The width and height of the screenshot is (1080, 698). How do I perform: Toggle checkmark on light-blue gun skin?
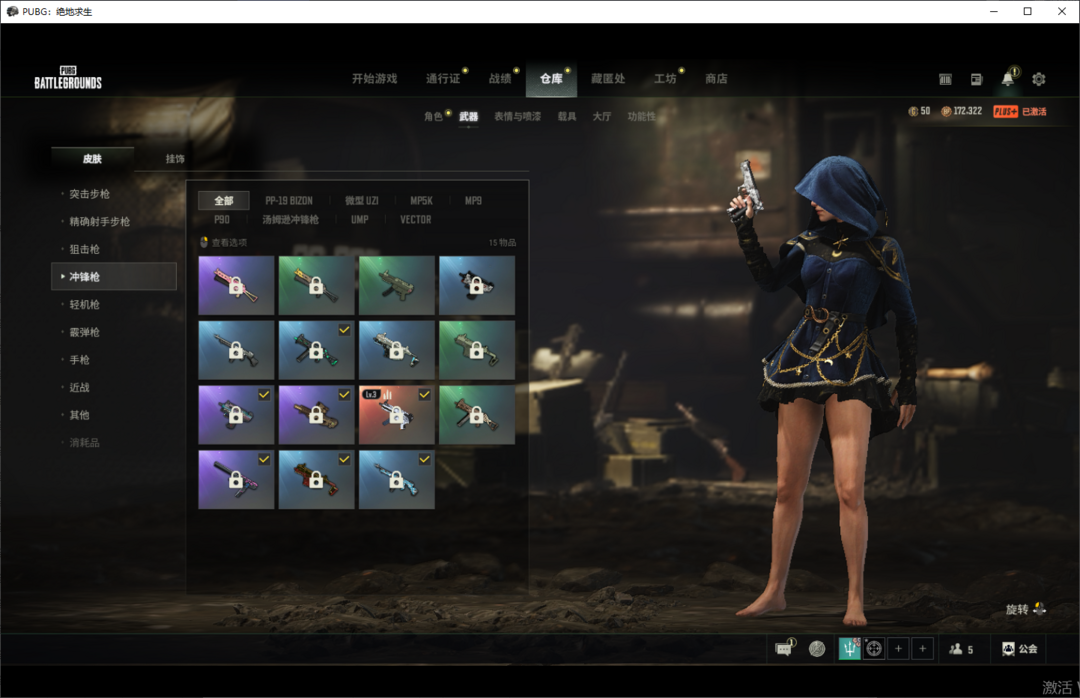point(424,459)
